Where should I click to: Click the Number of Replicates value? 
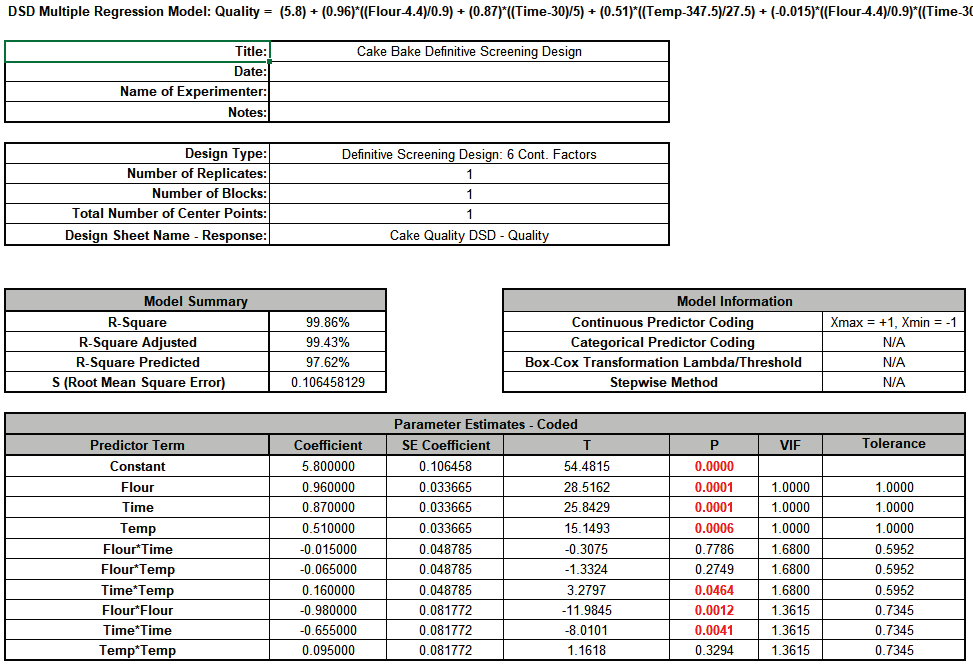click(470, 173)
